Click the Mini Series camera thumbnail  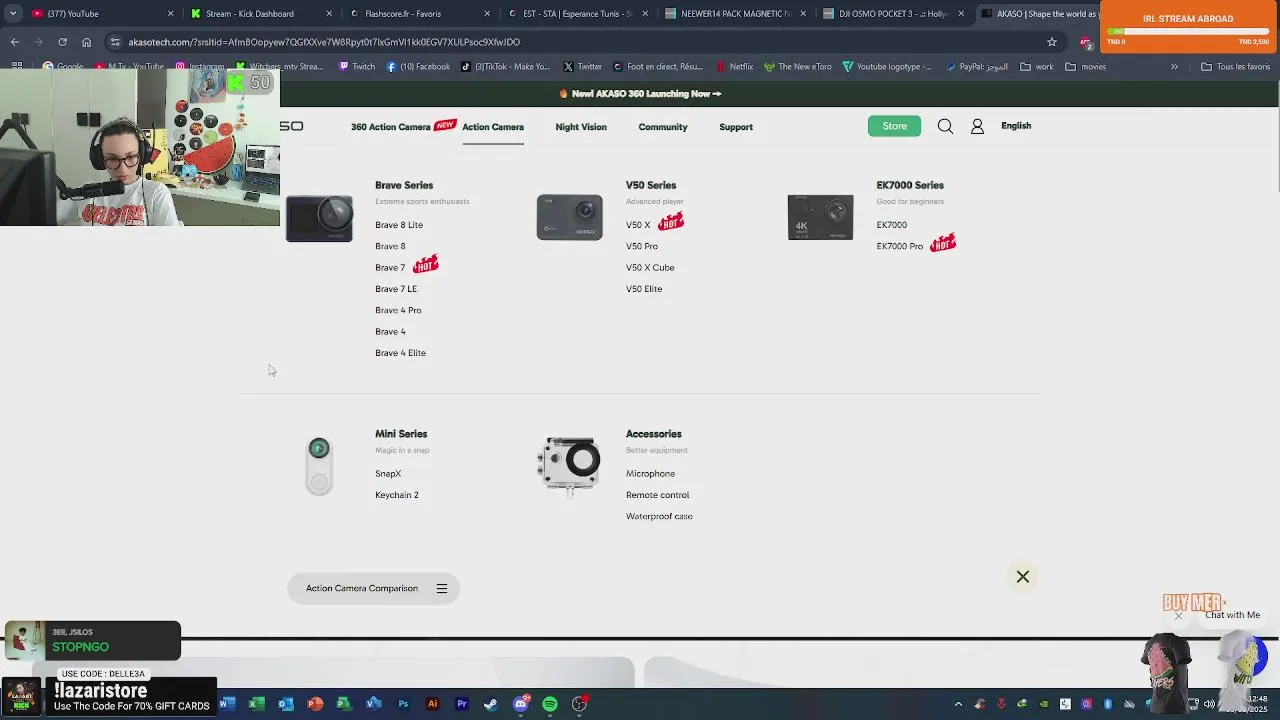pos(319,465)
